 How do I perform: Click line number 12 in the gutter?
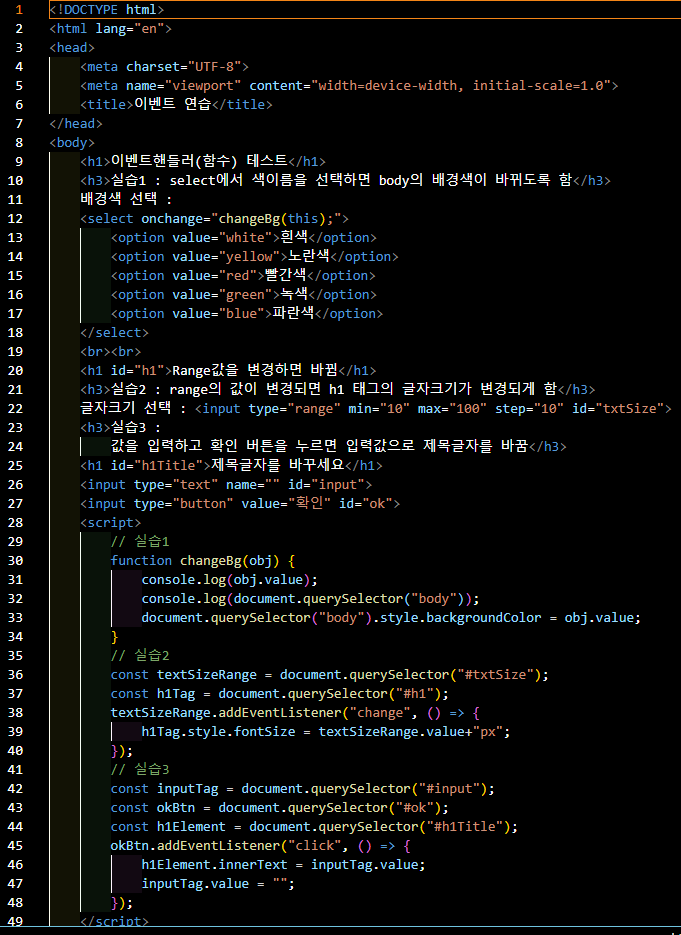15,219
